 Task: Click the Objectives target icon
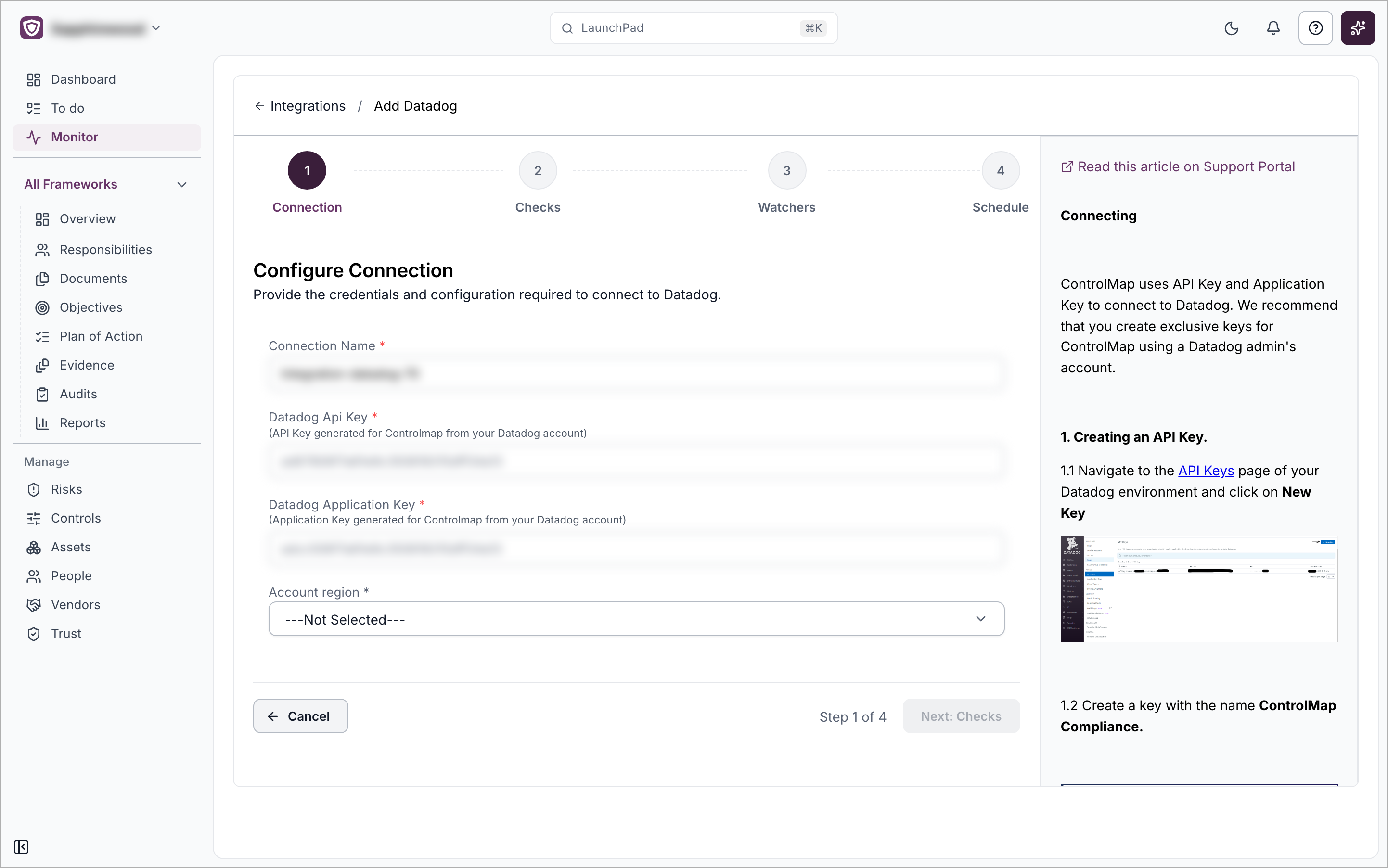(42, 308)
